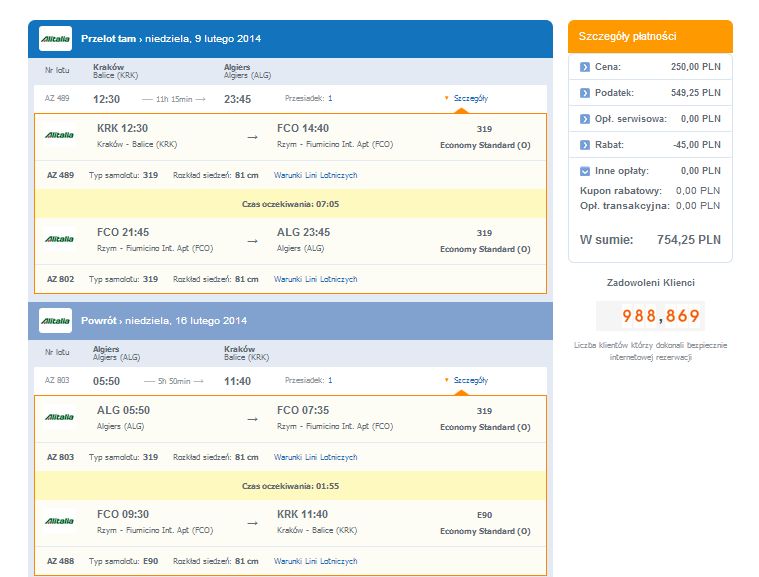
Task: Click Przelot tam niedziela, 9 lutego 2014 heading
Action: click(171, 39)
